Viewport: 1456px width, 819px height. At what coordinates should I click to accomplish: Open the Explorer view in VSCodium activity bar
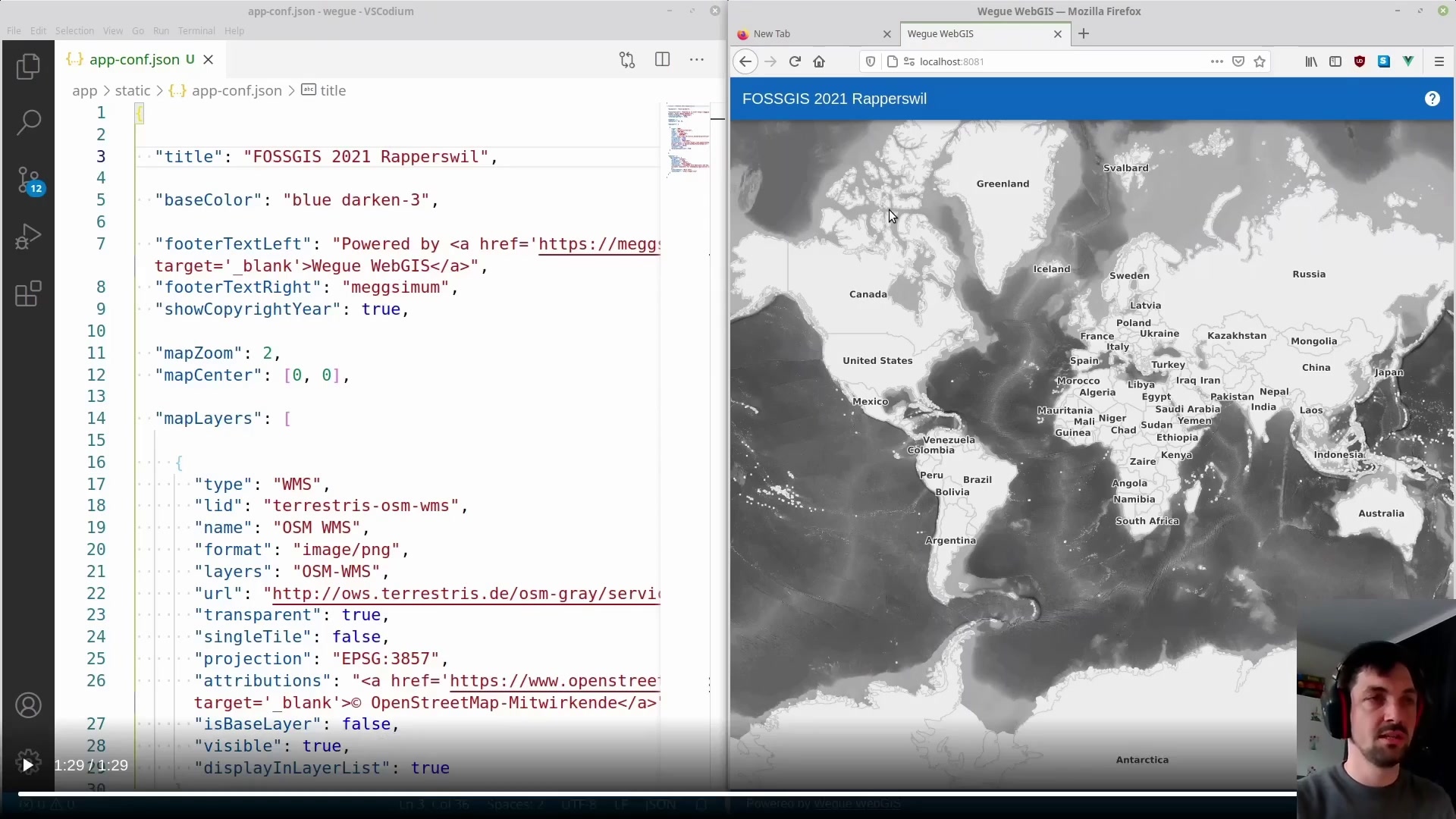tap(28, 67)
